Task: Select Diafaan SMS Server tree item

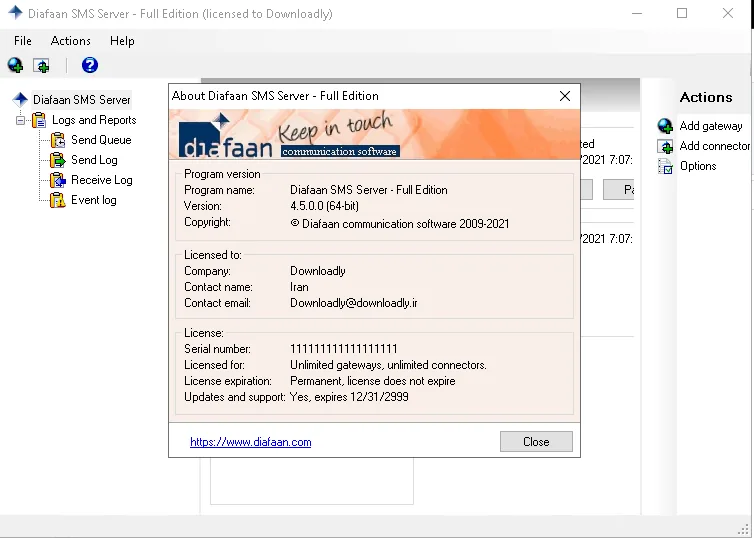Action: (x=81, y=100)
